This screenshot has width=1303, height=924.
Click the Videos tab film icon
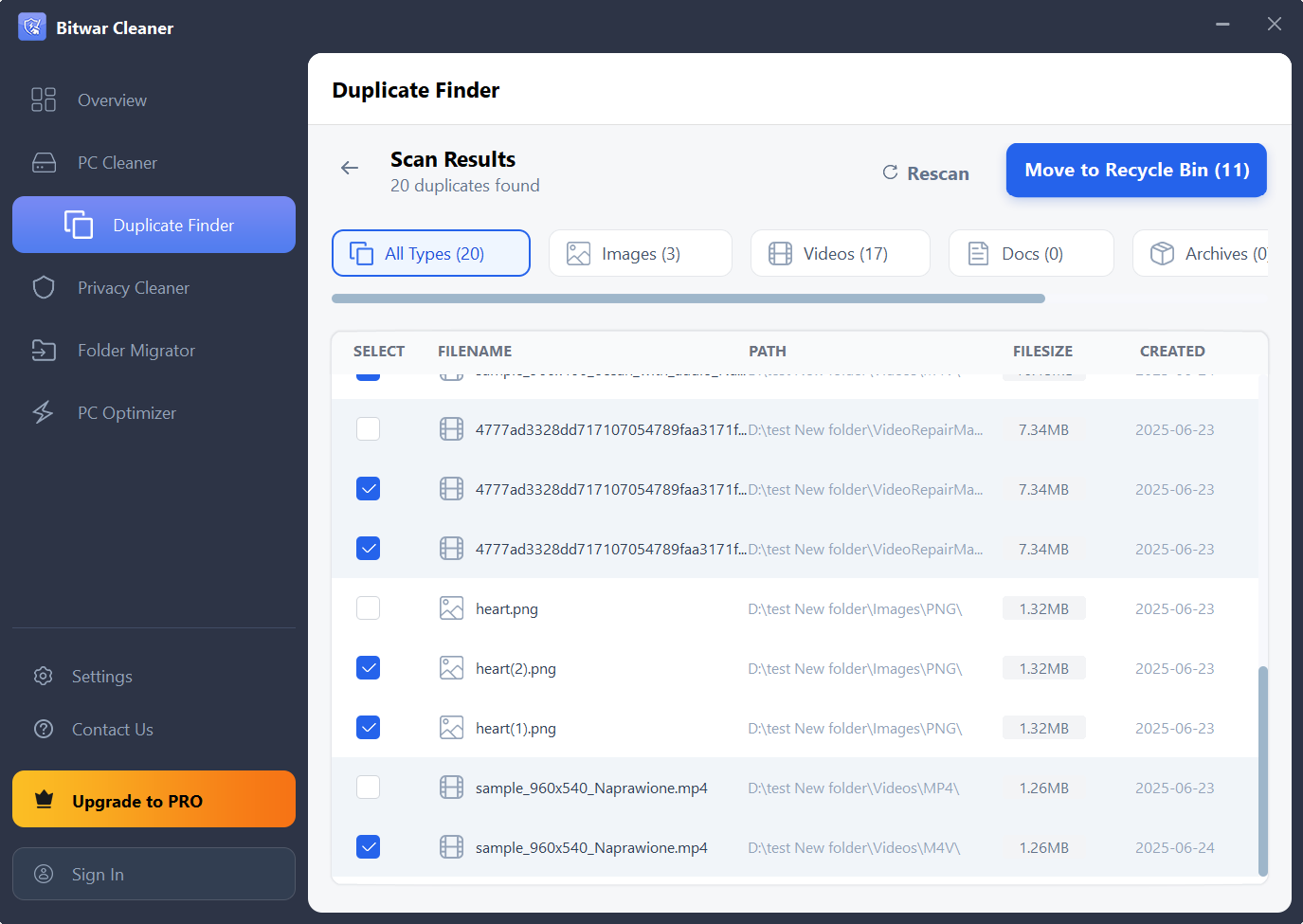pyautogui.click(x=780, y=253)
